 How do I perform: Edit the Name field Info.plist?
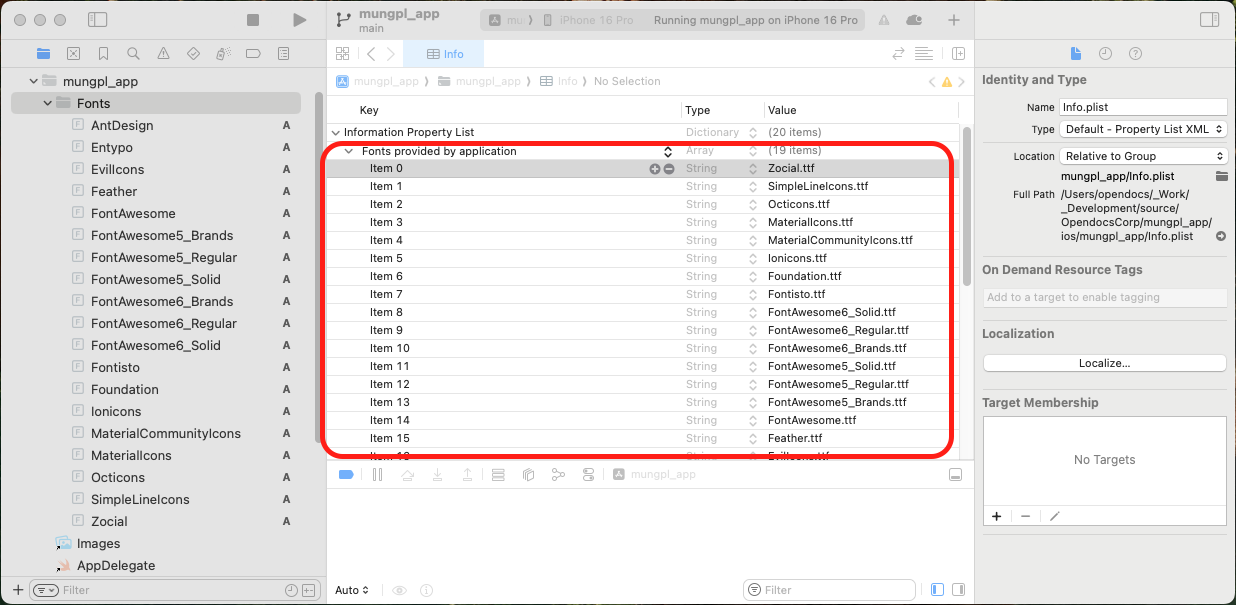[x=1143, y=107]
